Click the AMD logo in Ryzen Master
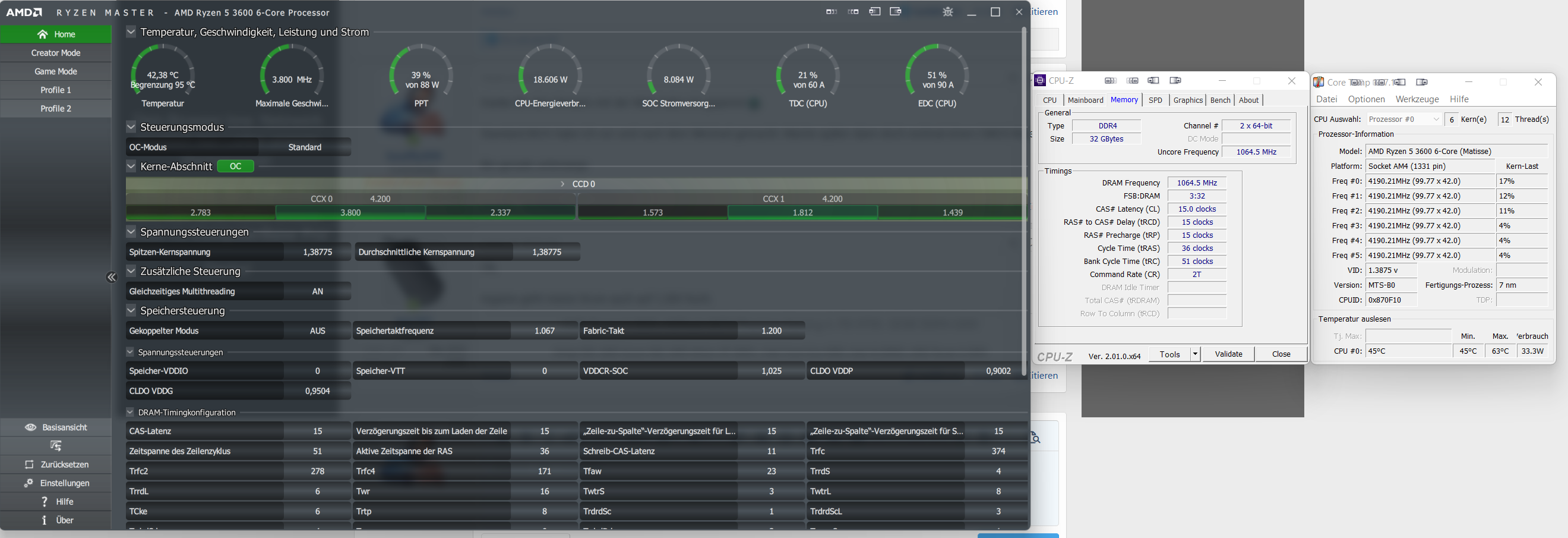This screenshot has width=1568, height=538. coord(24,12)
